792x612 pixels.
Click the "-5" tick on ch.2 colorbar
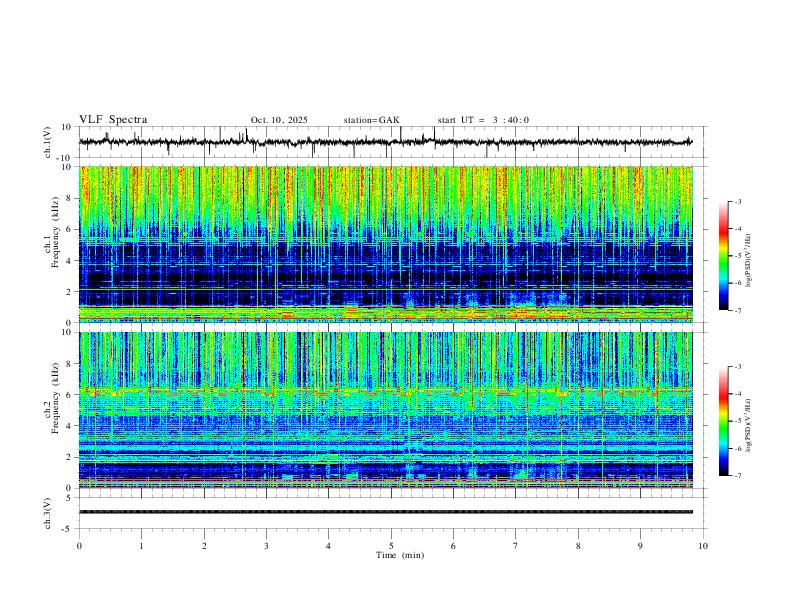tap(737, 421)
